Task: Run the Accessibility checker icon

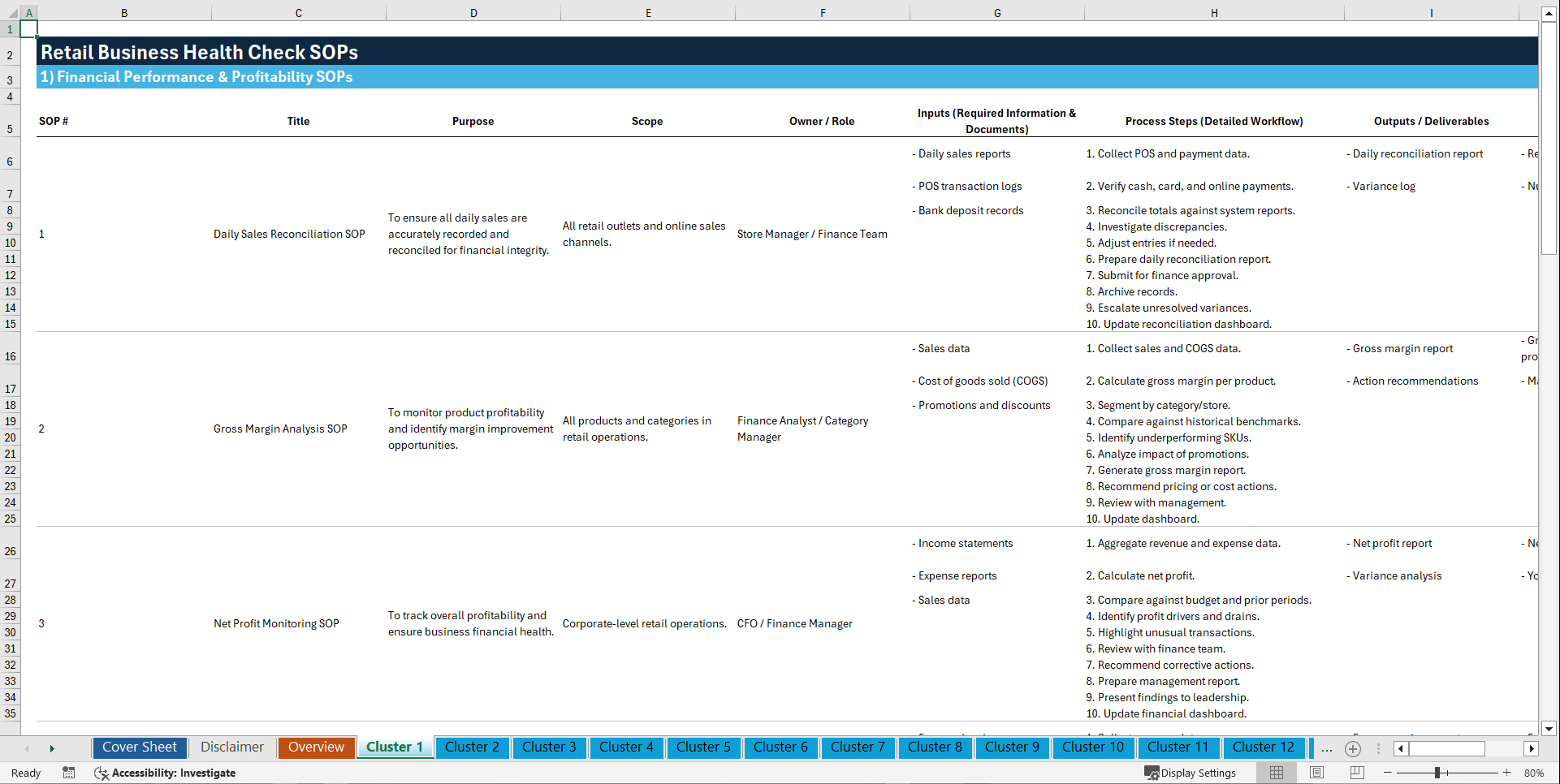Action: click(x=102, y=773)
